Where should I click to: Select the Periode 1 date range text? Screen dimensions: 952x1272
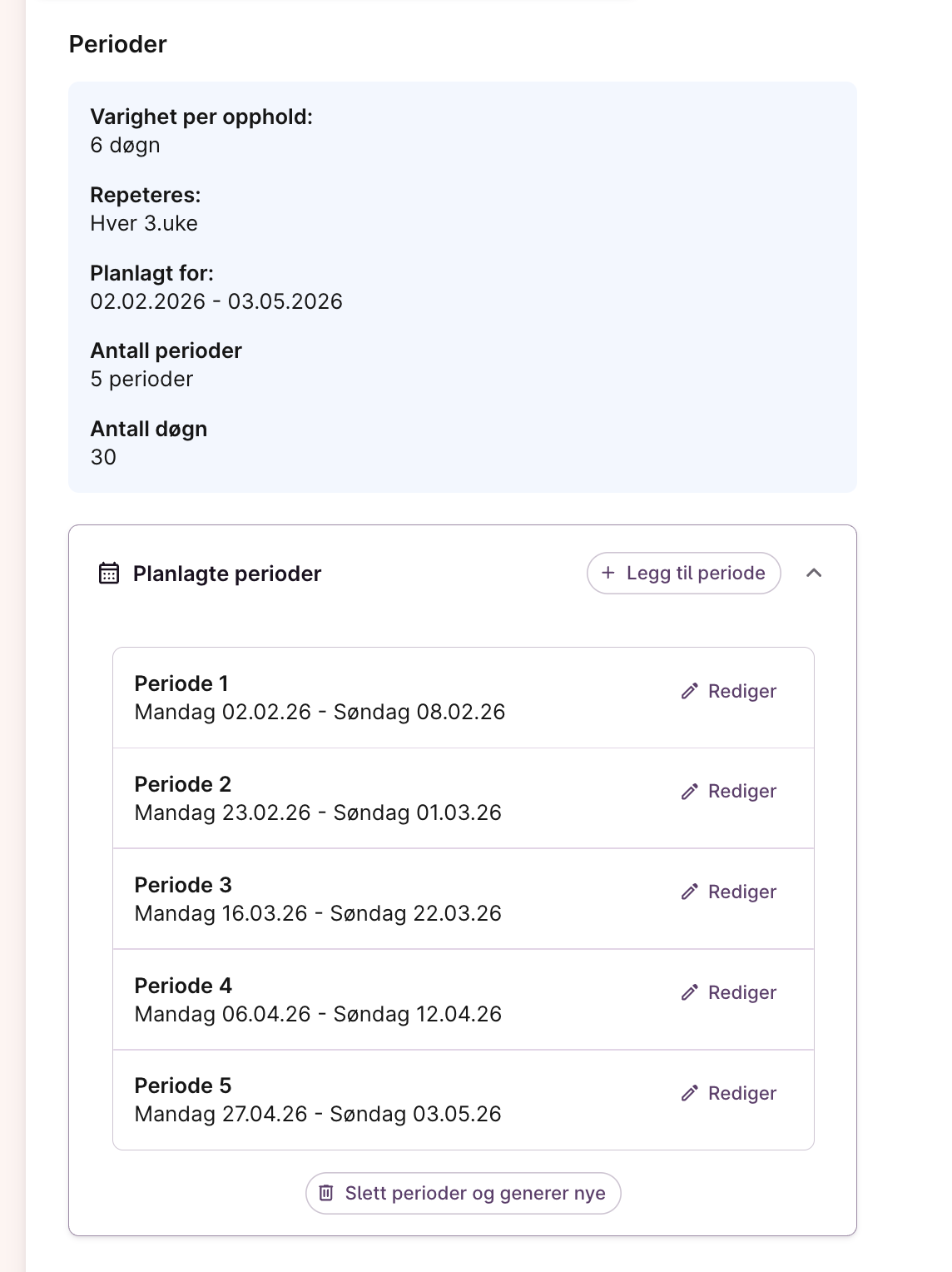320,713
